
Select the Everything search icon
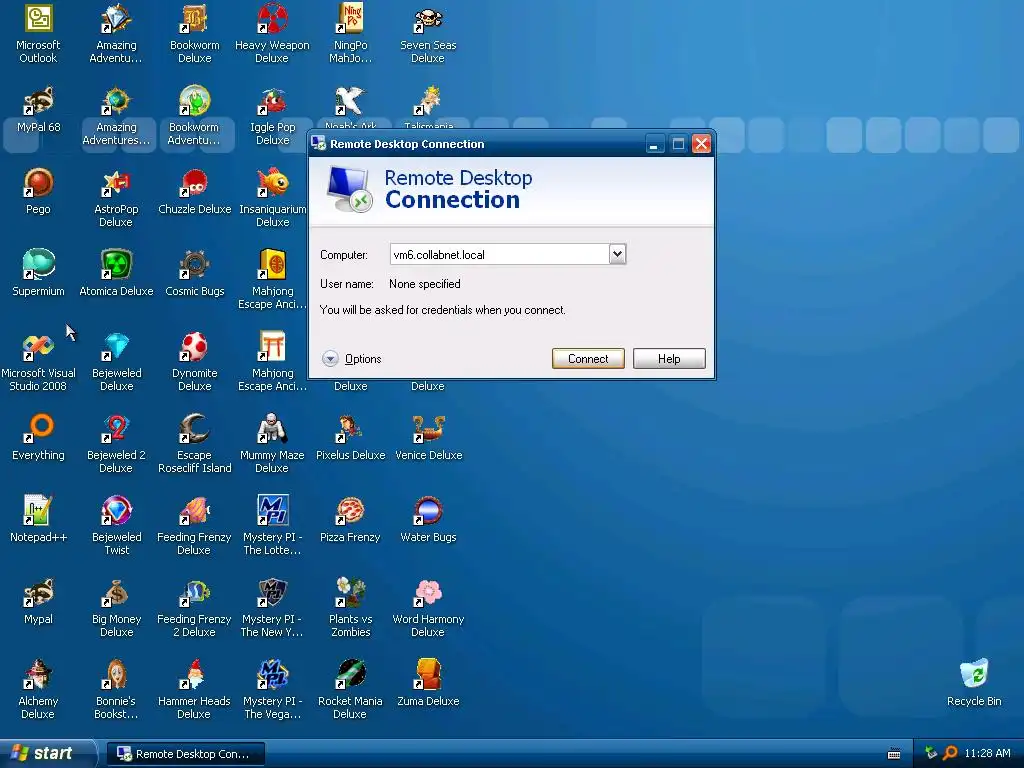tap(39, 438)
